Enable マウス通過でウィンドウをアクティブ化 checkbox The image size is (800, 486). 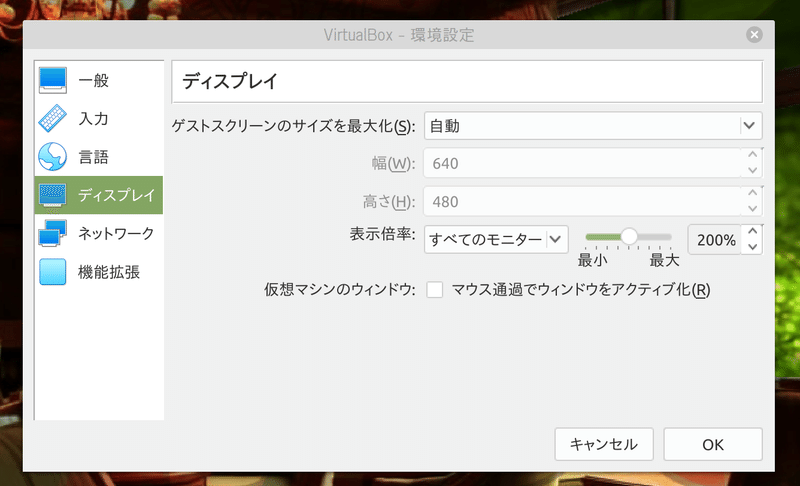[435, 290]
